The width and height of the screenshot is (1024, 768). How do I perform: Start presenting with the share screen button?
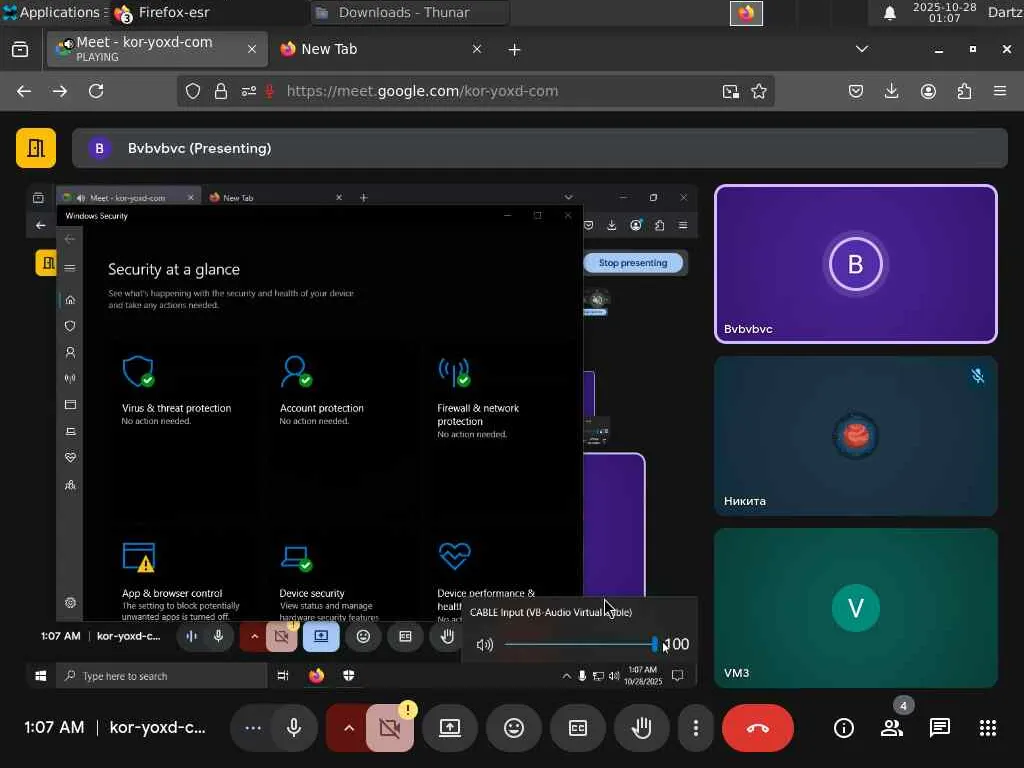coord(450,728)
